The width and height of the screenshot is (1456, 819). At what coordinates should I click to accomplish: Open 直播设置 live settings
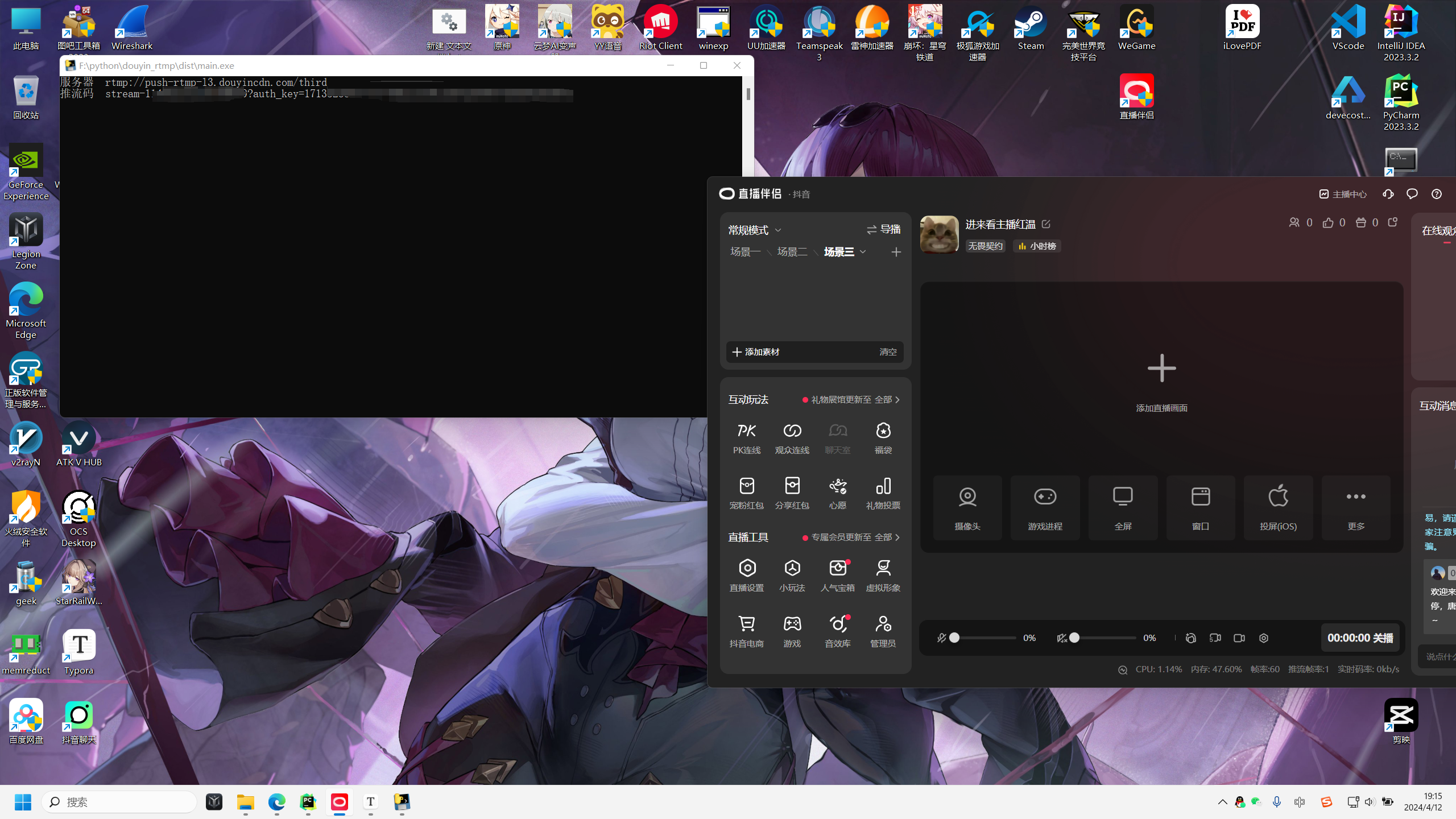(746, 576)
